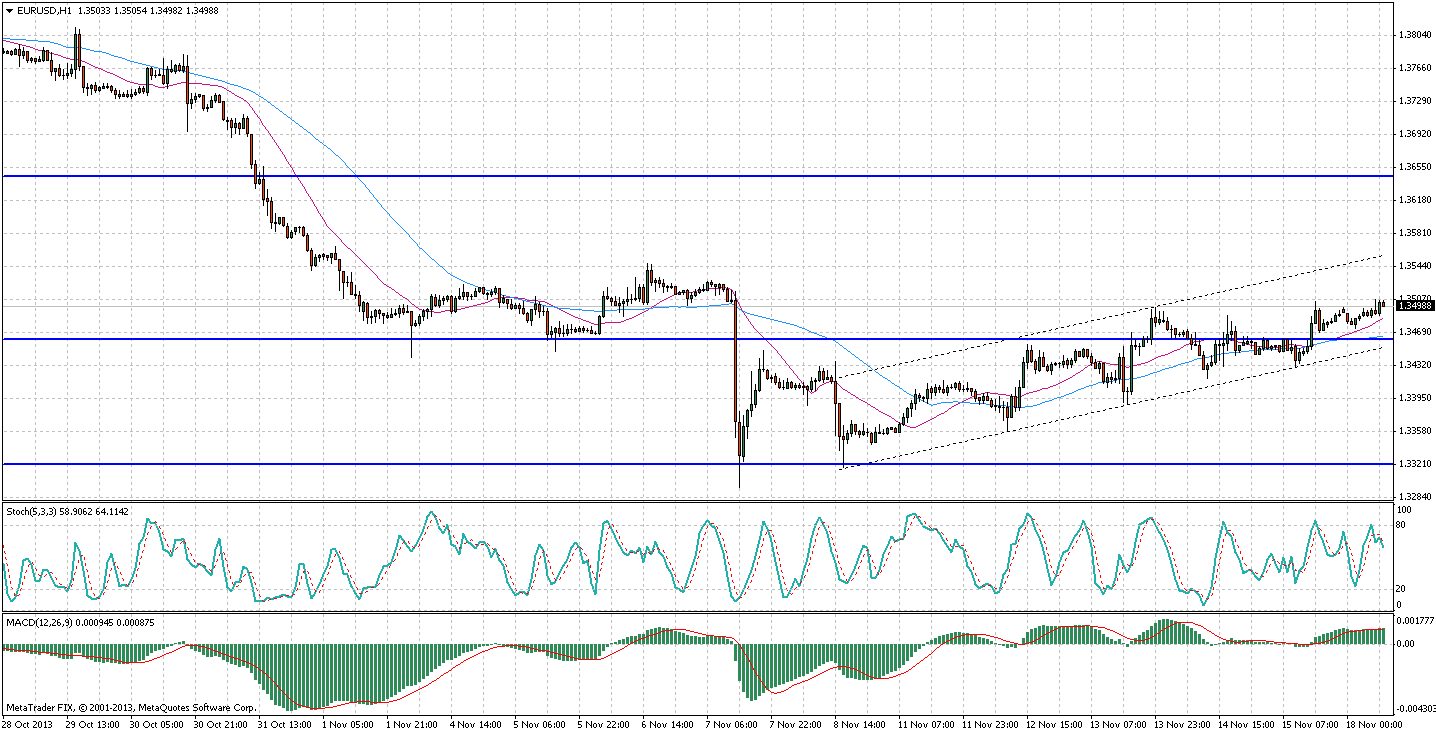
Task: Click the MACD(12,26,9) indicator label
Action: click(37, 622)
